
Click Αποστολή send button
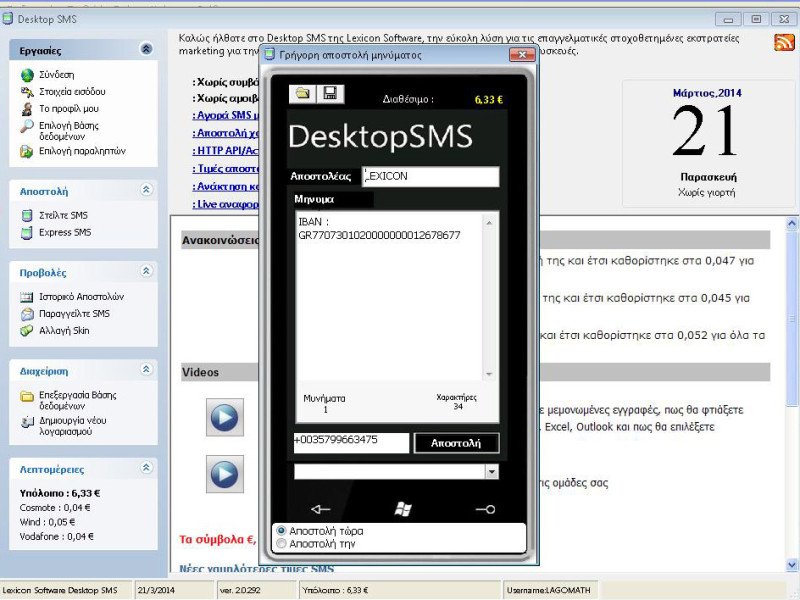[456, 443]
